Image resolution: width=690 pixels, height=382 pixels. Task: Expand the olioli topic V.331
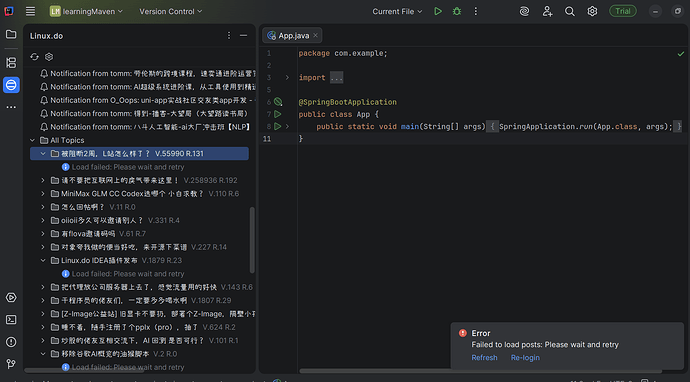point(43,220)
